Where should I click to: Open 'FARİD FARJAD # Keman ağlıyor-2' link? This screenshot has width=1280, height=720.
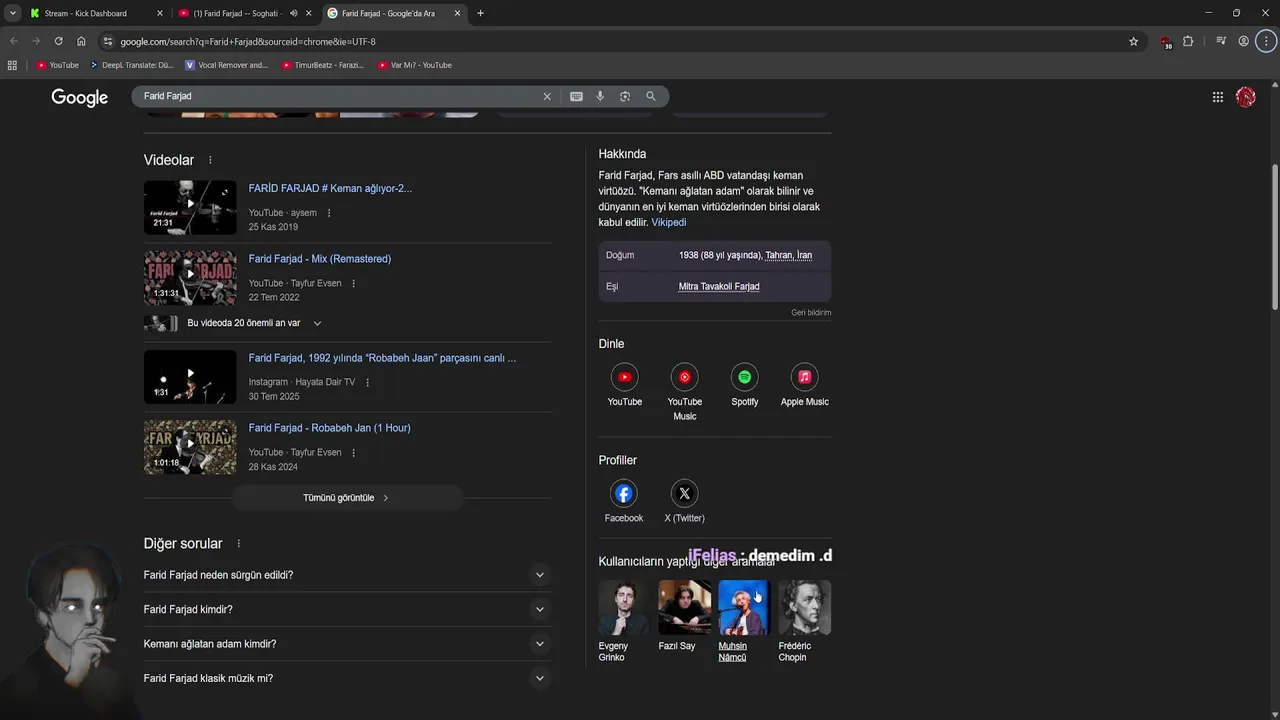coord(330,188)
